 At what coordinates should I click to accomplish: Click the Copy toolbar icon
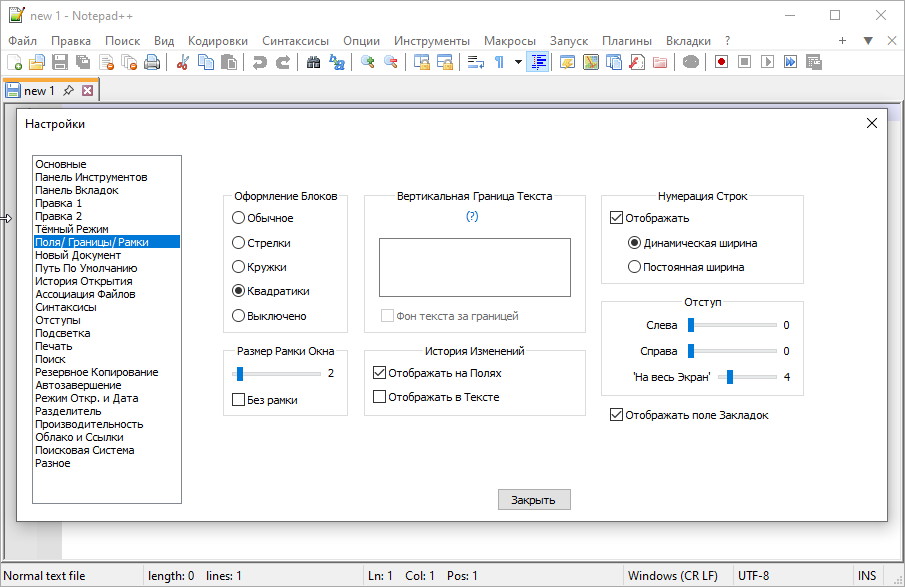(205, 62)
